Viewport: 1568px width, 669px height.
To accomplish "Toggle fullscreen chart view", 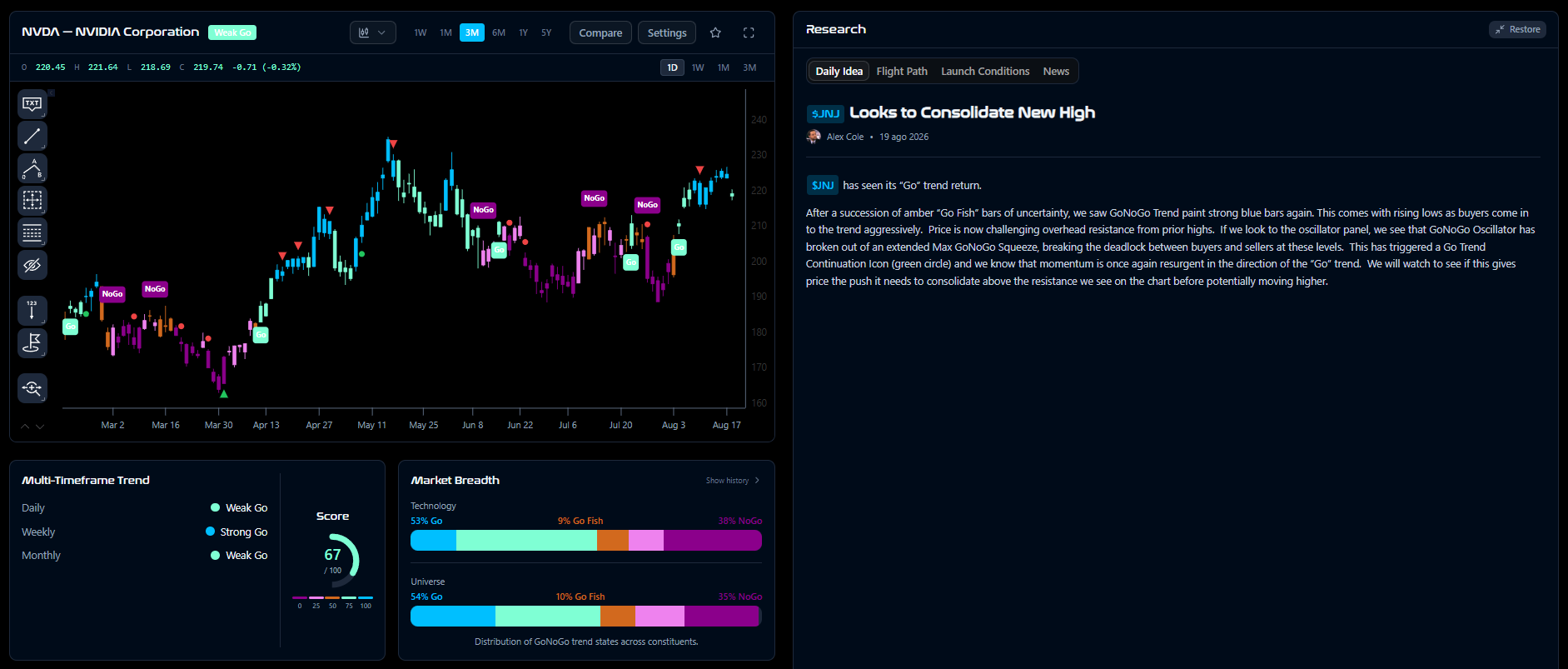I will [749, 32].
